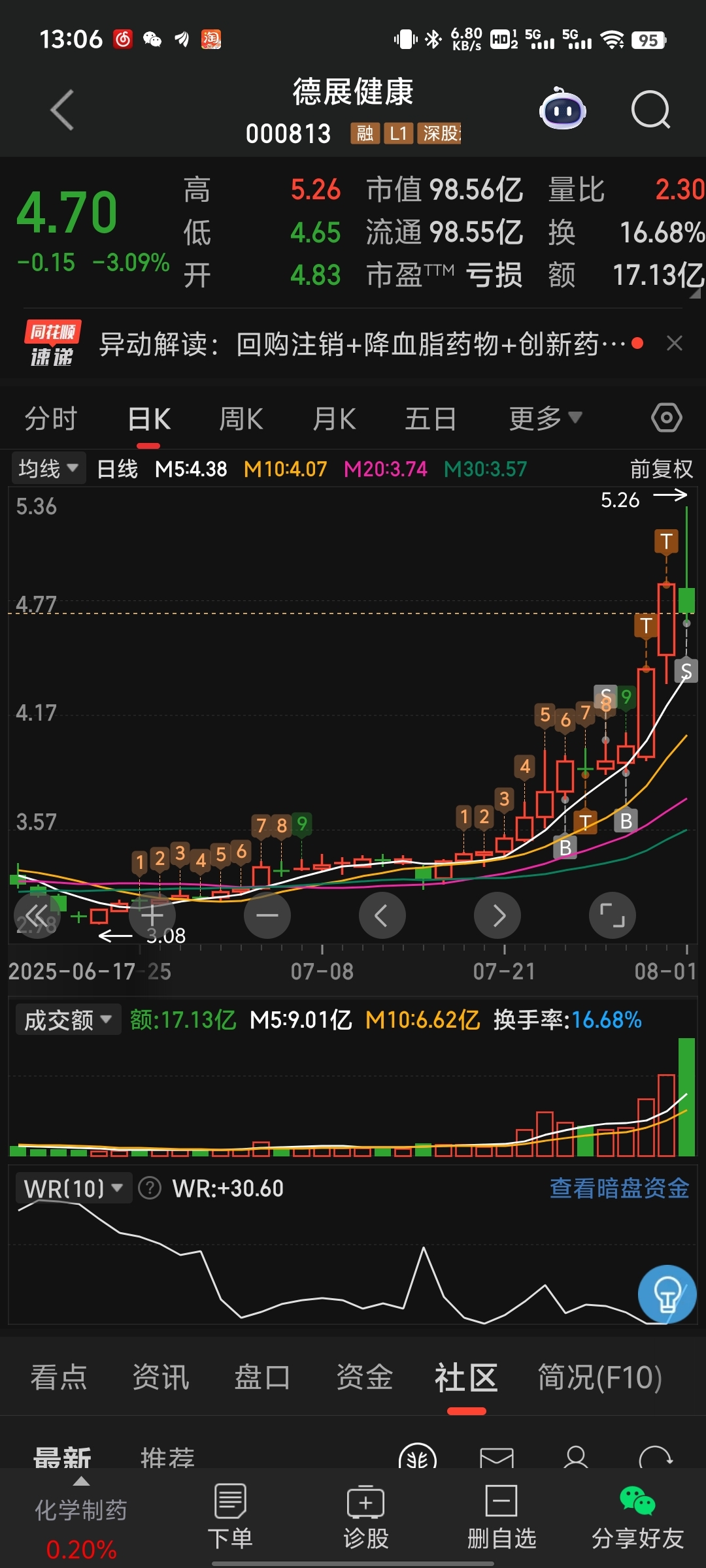
Task: Open 同花顺速递 news logo
Action: click(52, 343)
